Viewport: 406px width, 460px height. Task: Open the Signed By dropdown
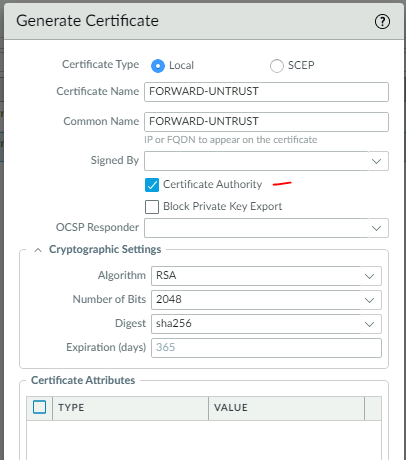click(x=266, y=161)
